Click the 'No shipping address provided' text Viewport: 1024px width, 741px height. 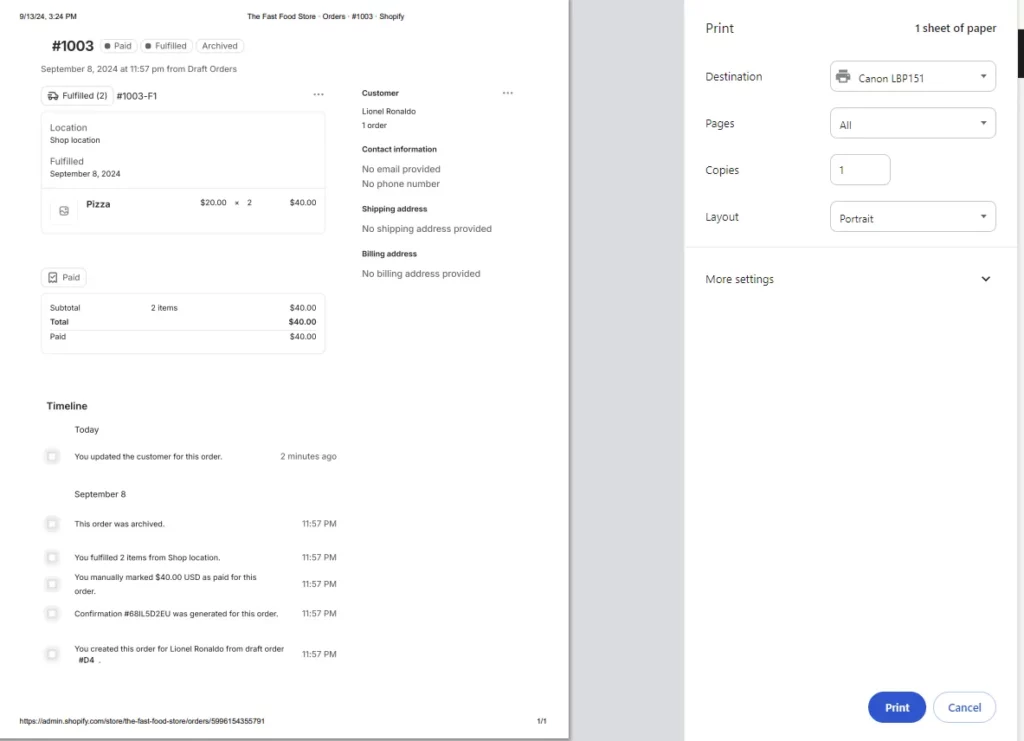(426, 229)
